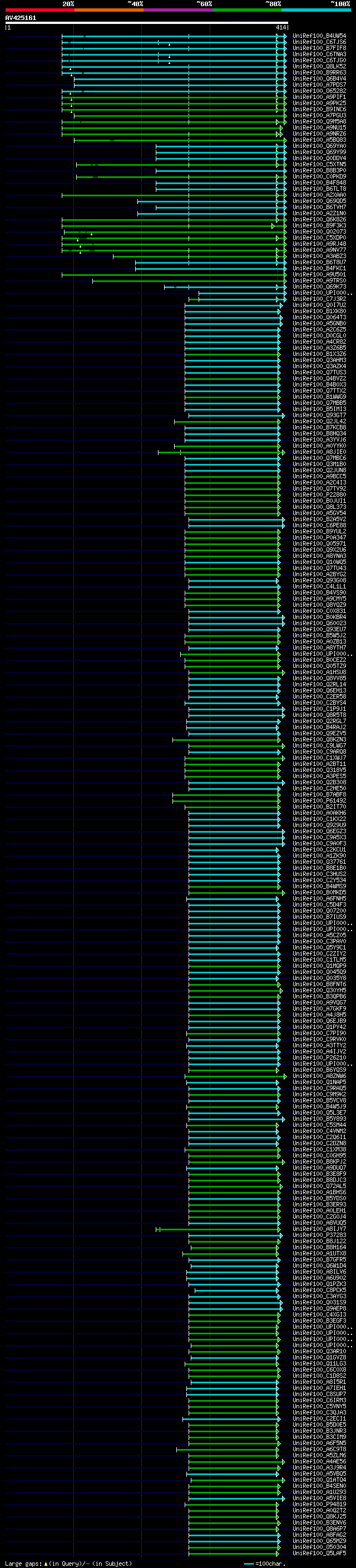
Task: Open hit UniRef100_A5BQ83
Action: [319, 140]
